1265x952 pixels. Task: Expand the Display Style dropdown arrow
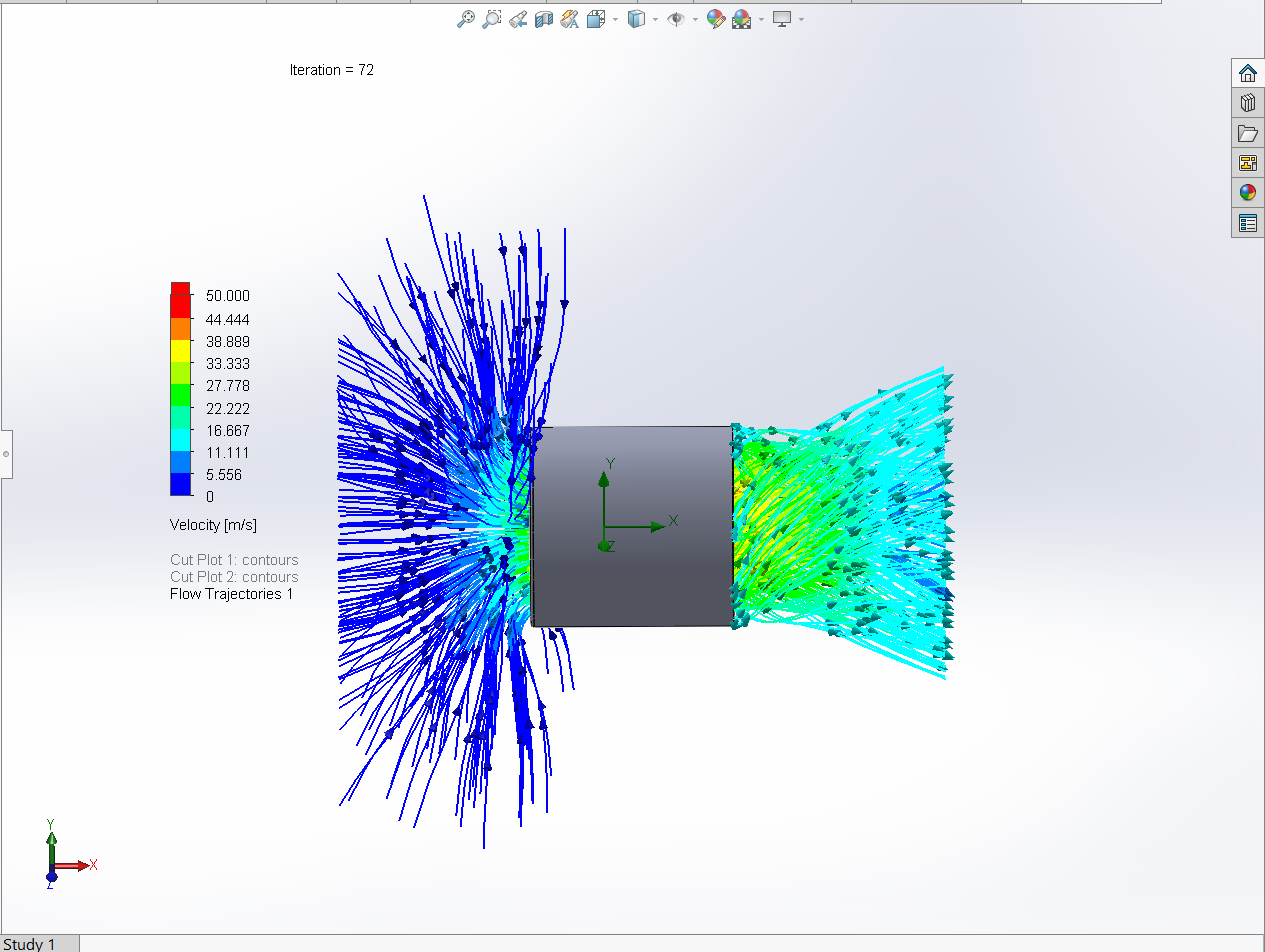655,19
